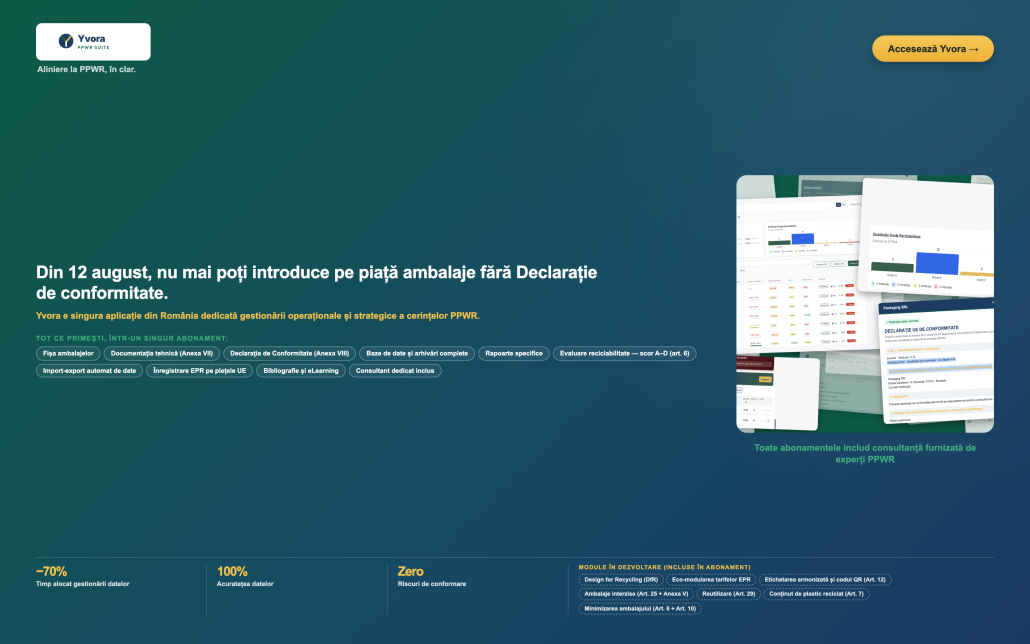Click the label 'TOT CE PRIMEȘTI, ÎNTR-UN SINGUR ABONAMENT'

pyautogui.click(x=132, y=338)
